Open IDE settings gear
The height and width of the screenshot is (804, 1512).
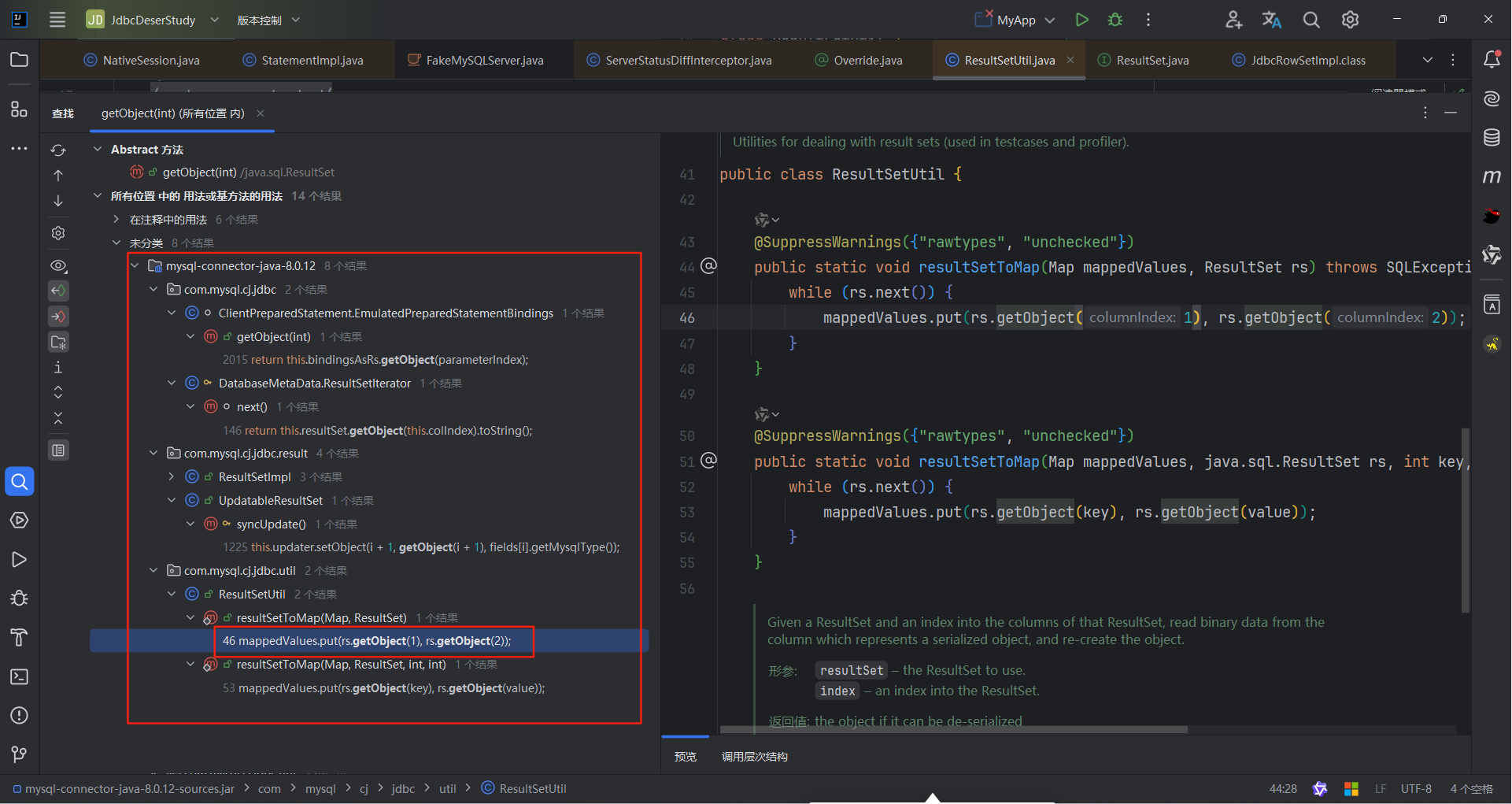pos(1351,20)
